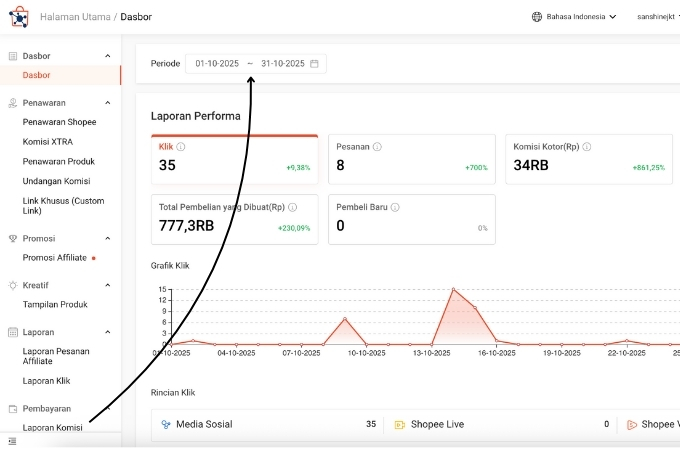Select the Pesanan metric card

pos(411,159)
